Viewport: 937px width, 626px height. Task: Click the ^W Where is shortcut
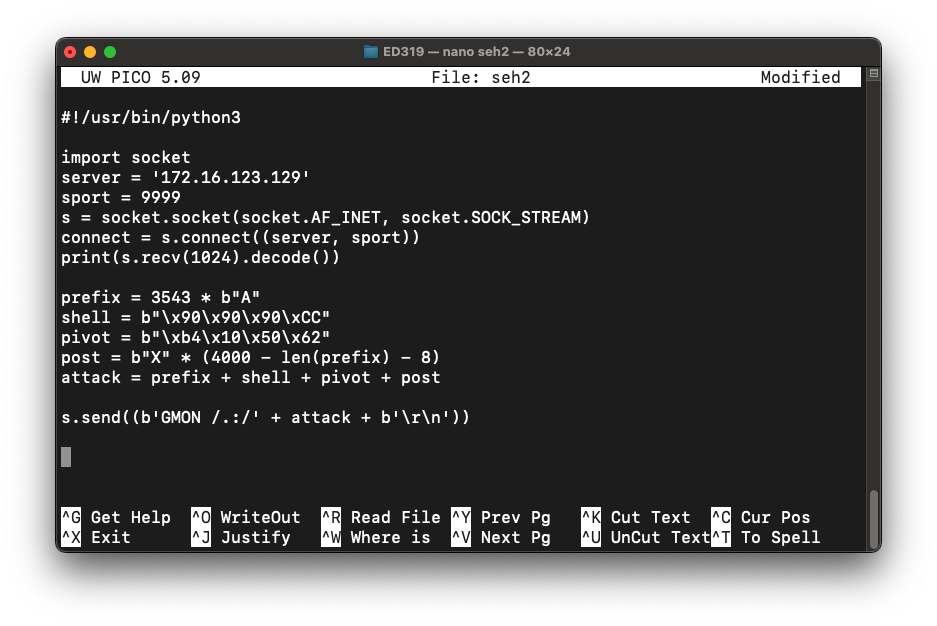coord(376,538)
